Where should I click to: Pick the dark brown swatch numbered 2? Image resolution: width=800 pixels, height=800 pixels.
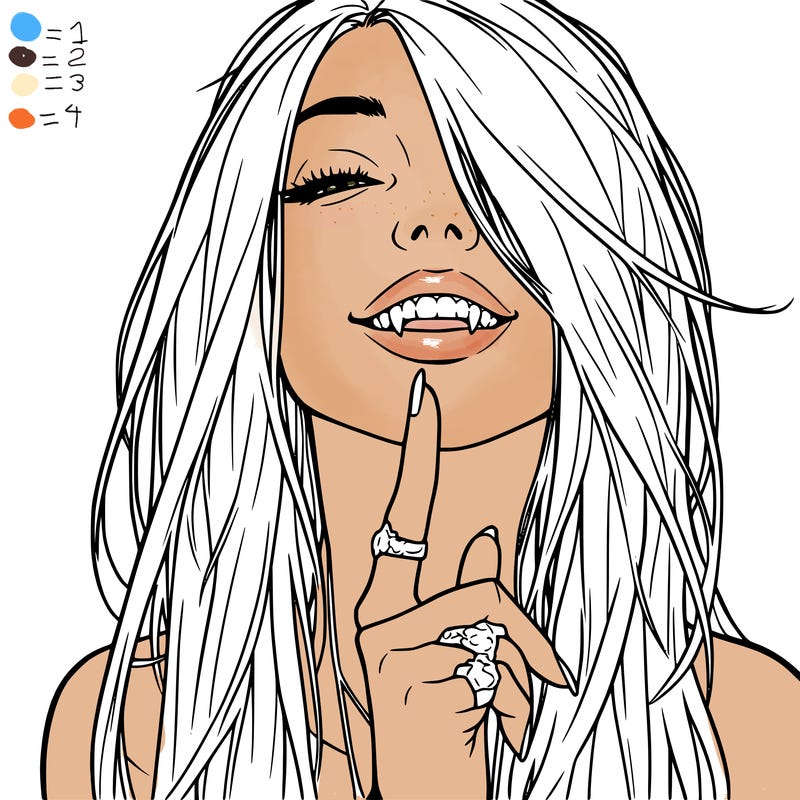pos(23,57)
